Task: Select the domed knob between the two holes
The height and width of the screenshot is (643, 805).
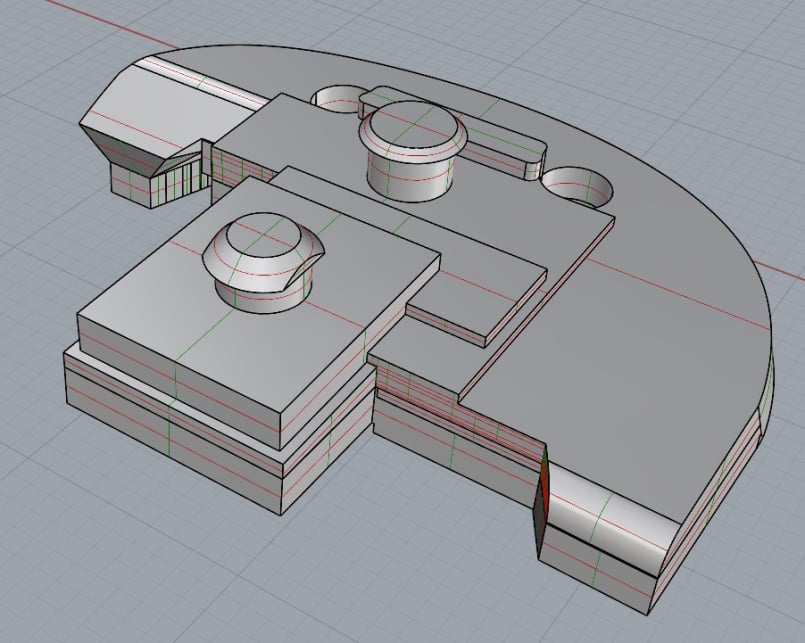Action: pyautogui.click(x=414, y=150)
